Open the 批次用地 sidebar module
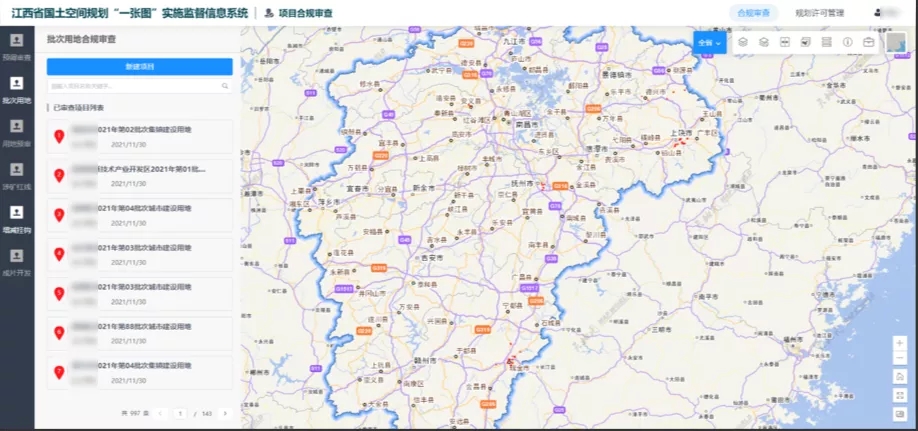 click(x=17, y=88)
